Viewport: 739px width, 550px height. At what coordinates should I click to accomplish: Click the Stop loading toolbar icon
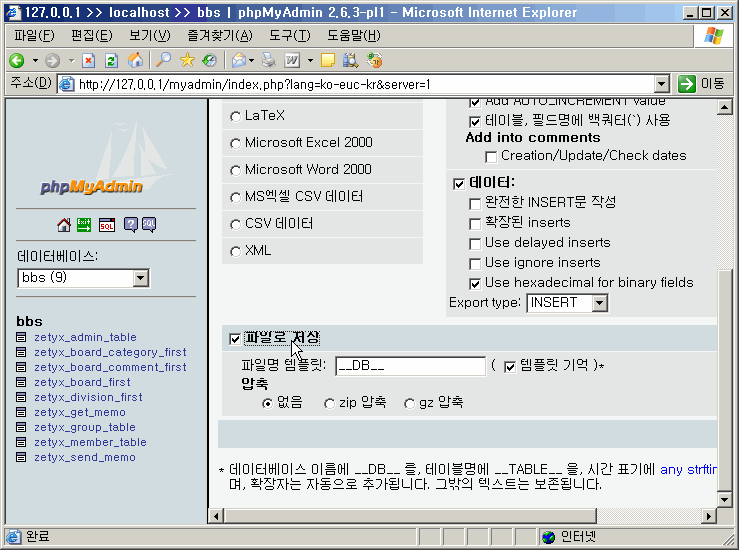(x=89, y=60)
